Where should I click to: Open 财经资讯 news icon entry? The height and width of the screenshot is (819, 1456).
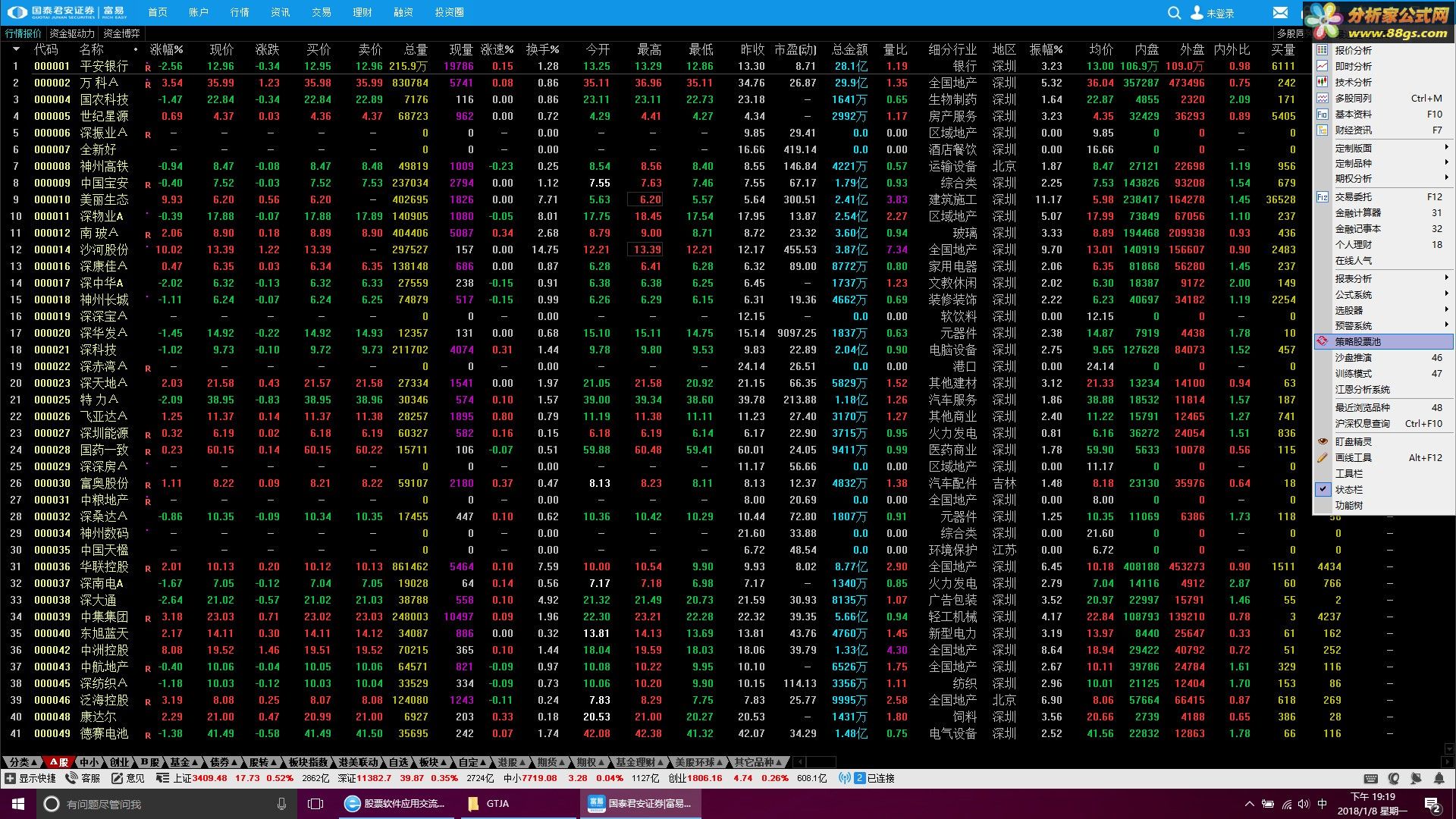(1322, 130)
